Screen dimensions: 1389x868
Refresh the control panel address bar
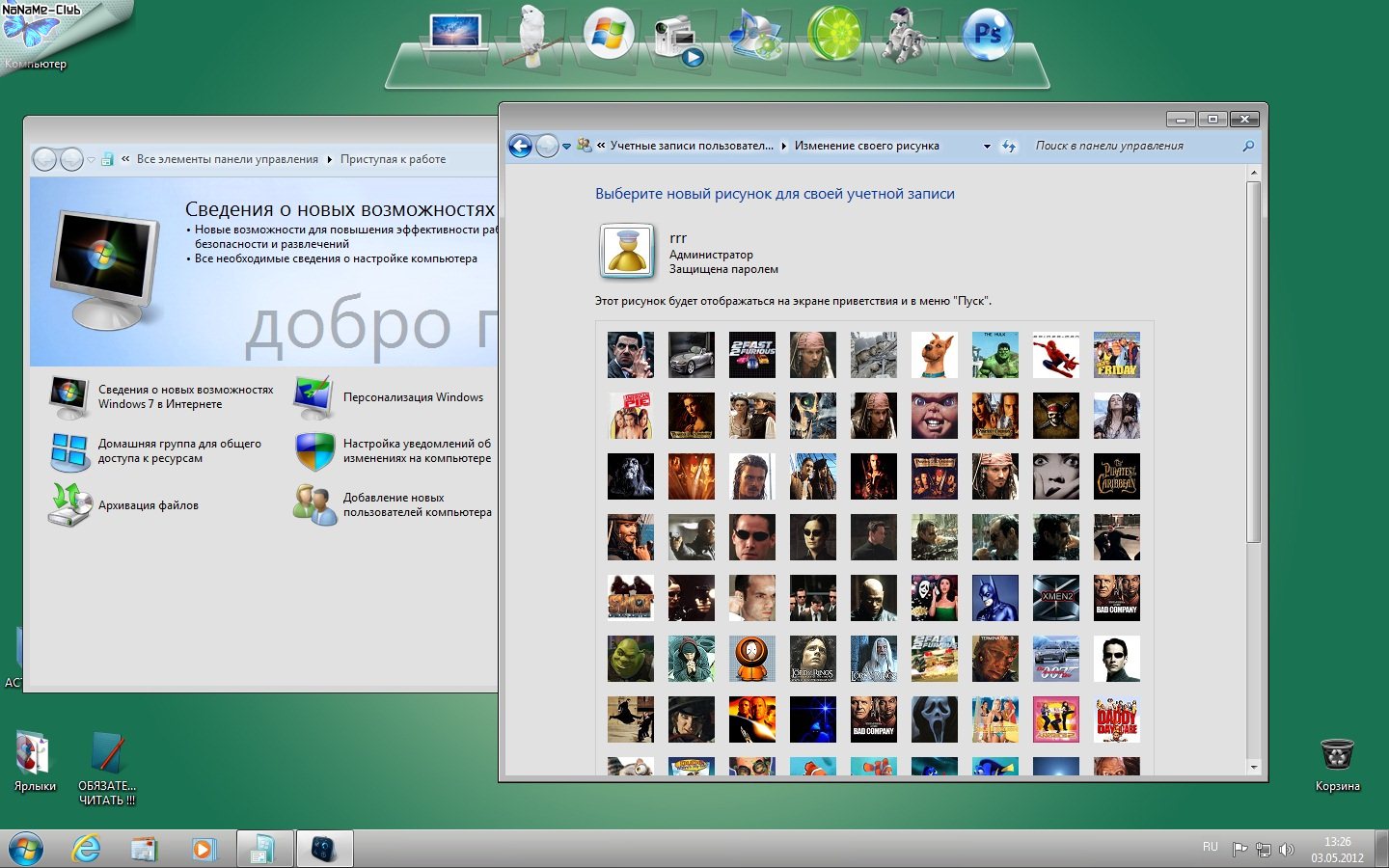pyautogui.click(x=1009, y=147)
